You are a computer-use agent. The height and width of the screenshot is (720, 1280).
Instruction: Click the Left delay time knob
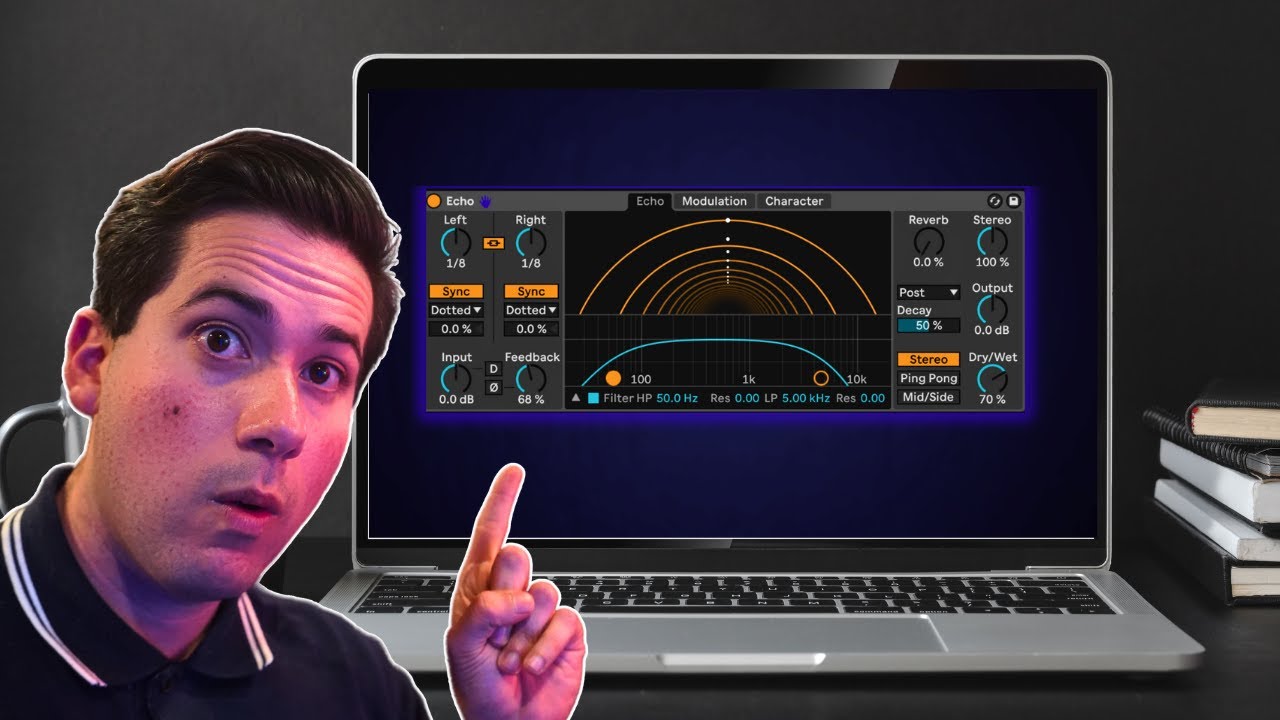point(456,242)
